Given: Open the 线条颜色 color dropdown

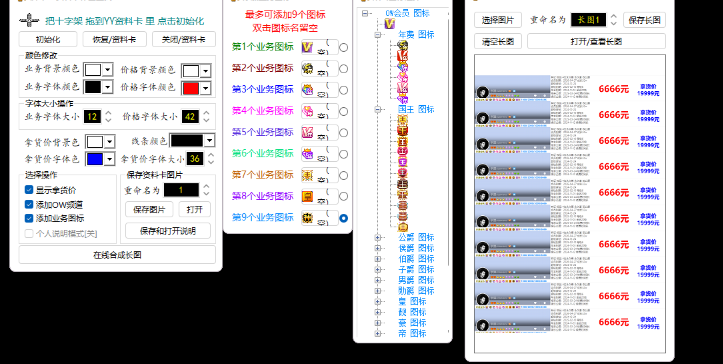Looking at the screenshot, I should click(209, 140).
